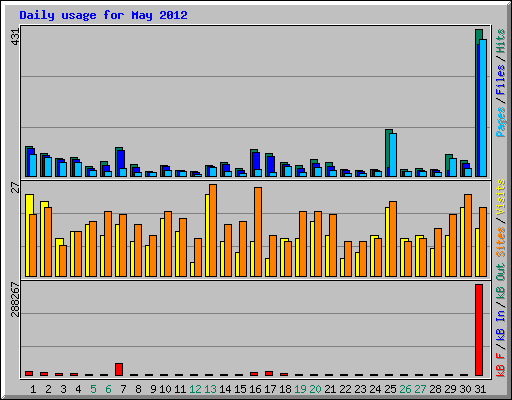Click day label 30 on the x-axis
The height and width of the screenshot is (400, 512).
point(465,389)
